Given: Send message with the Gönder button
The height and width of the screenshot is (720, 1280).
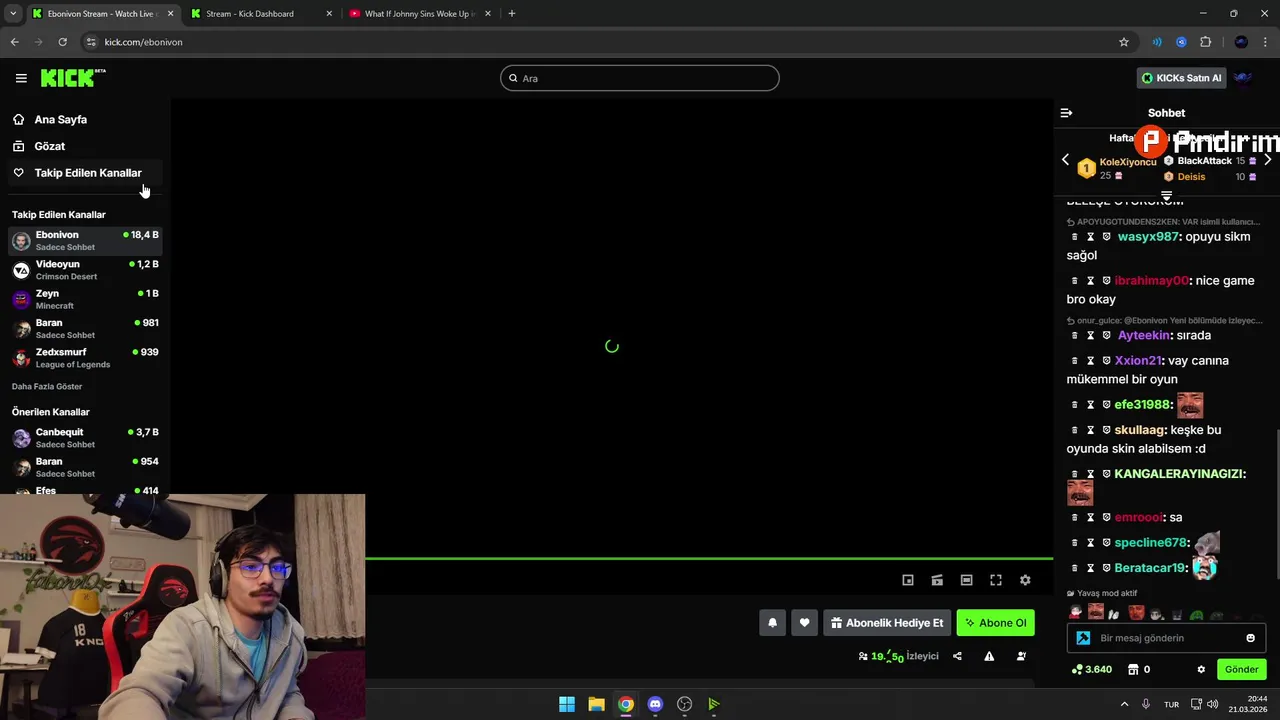Looking at the screenshot, I should click(1241, 669).
